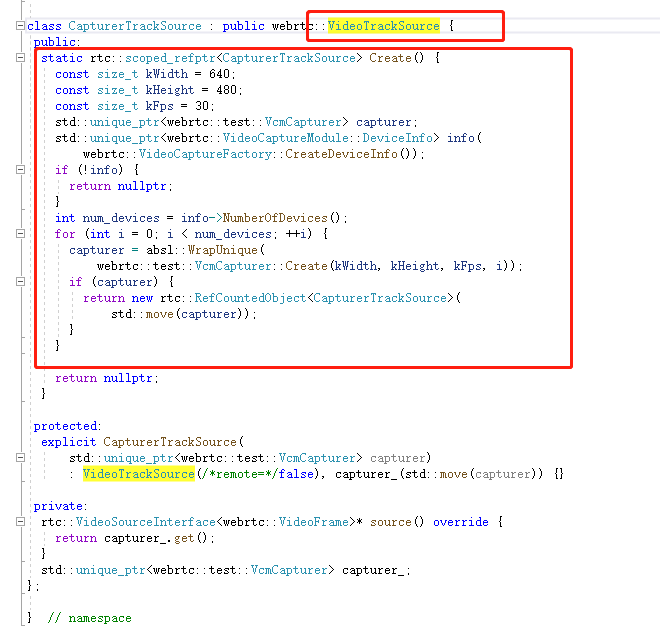Collapse the class CapturerTrackSource fold marker

(x=20, y=26)
